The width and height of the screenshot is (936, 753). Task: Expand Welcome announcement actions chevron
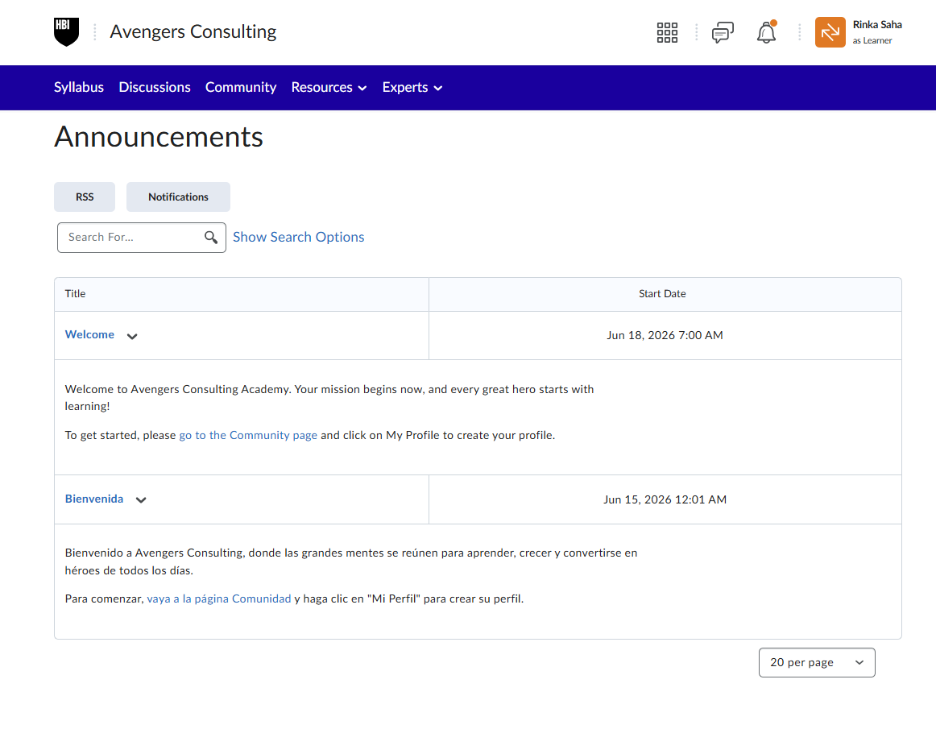tap(132, 336)
